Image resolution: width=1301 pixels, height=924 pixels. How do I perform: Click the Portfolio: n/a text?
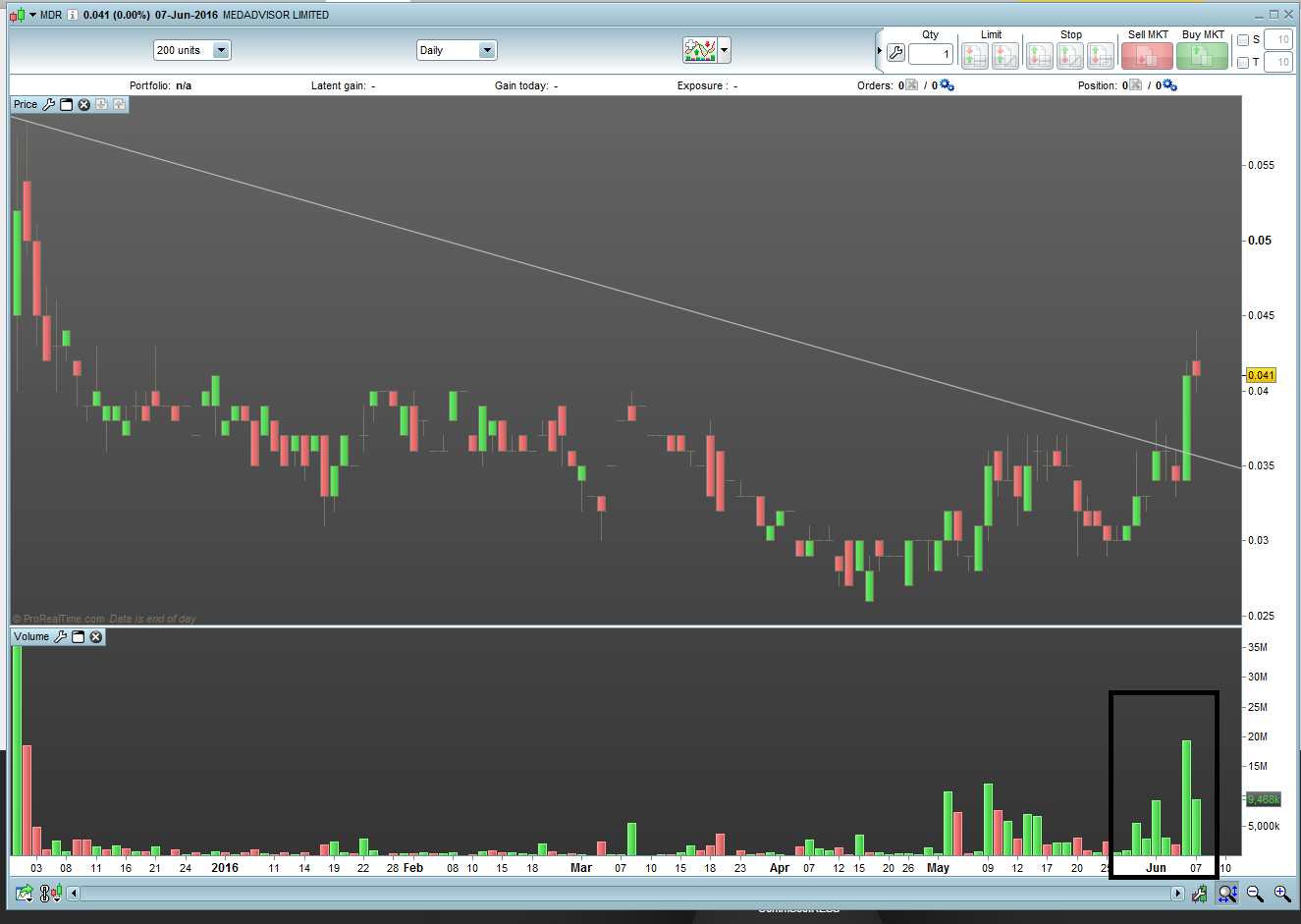(160, 85)
